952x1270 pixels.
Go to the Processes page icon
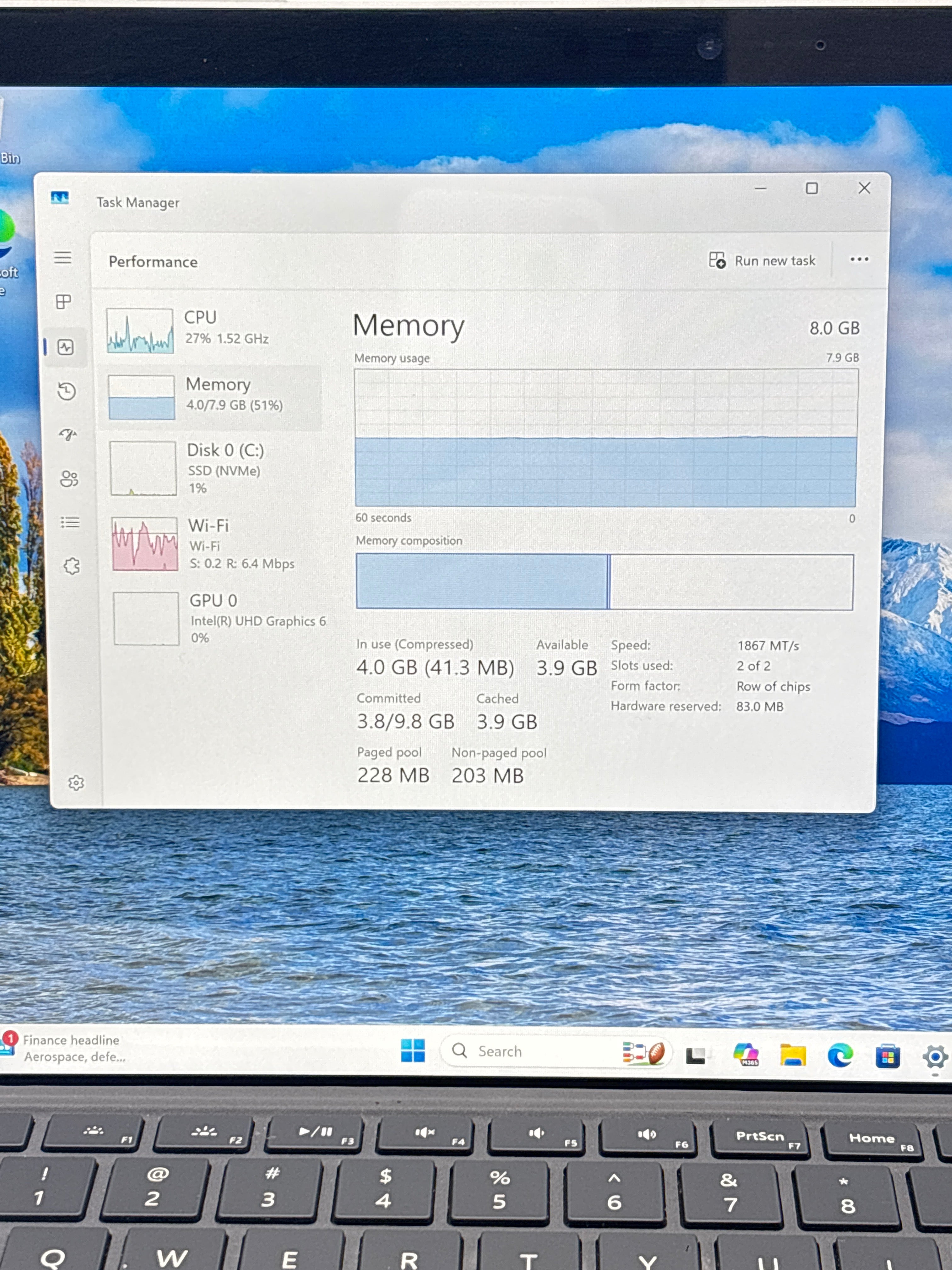tap(64, 301)
